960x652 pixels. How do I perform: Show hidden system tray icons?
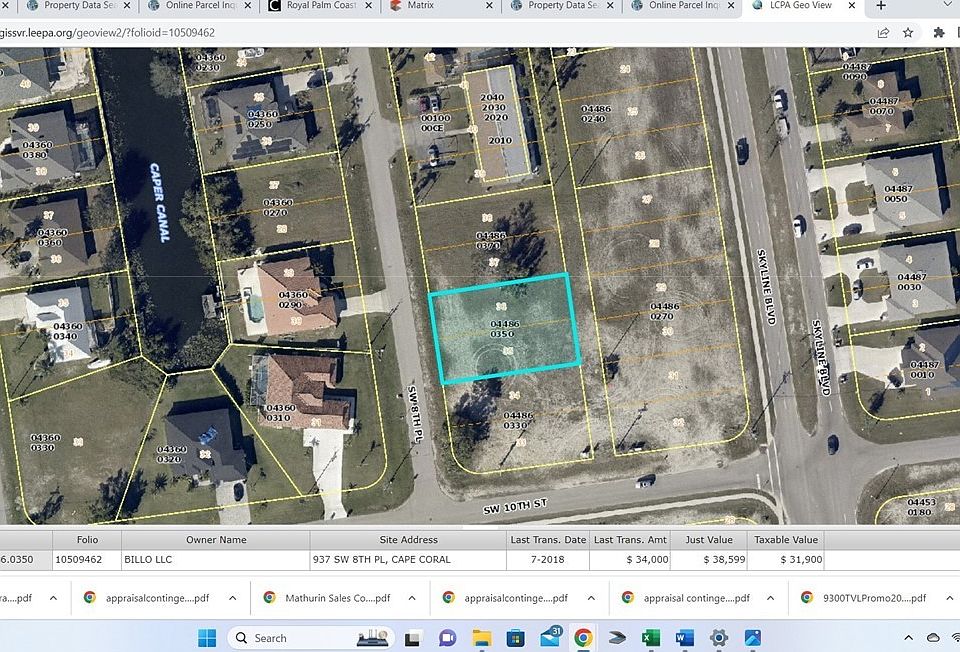pos(908,638)
